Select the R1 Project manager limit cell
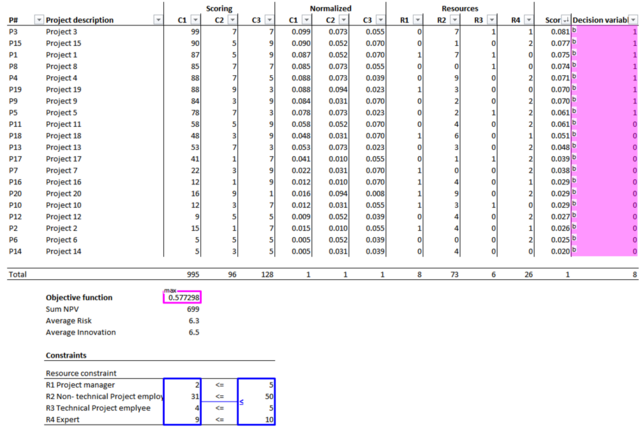 [256, 382]
